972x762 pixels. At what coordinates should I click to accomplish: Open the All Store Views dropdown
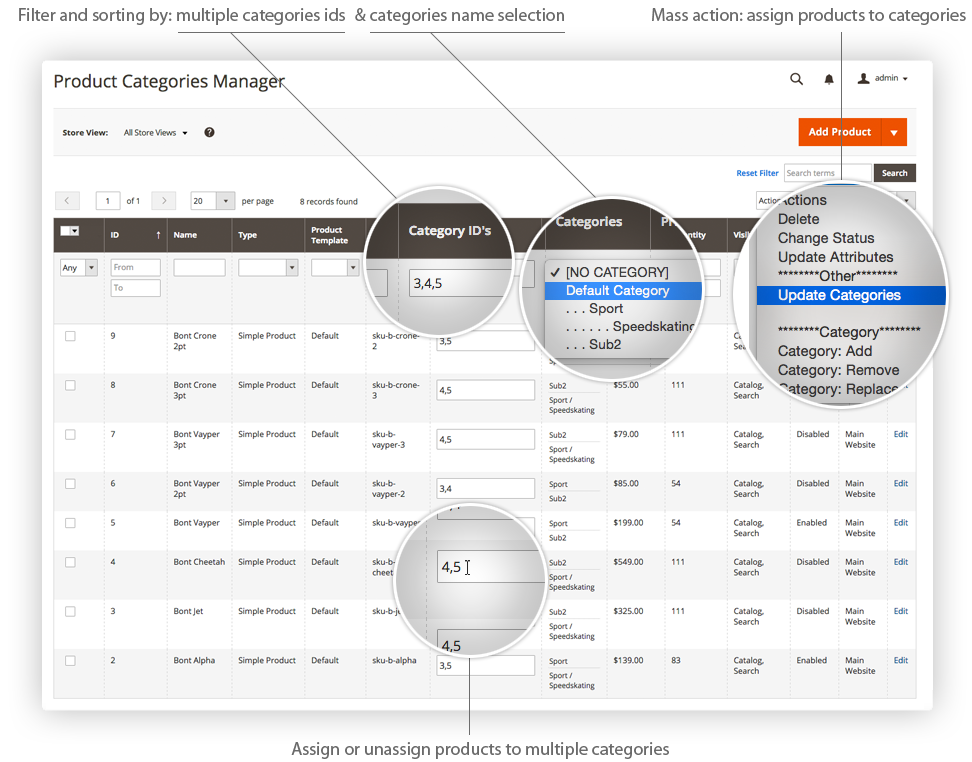pyautogui.click(x=155, y=133)
